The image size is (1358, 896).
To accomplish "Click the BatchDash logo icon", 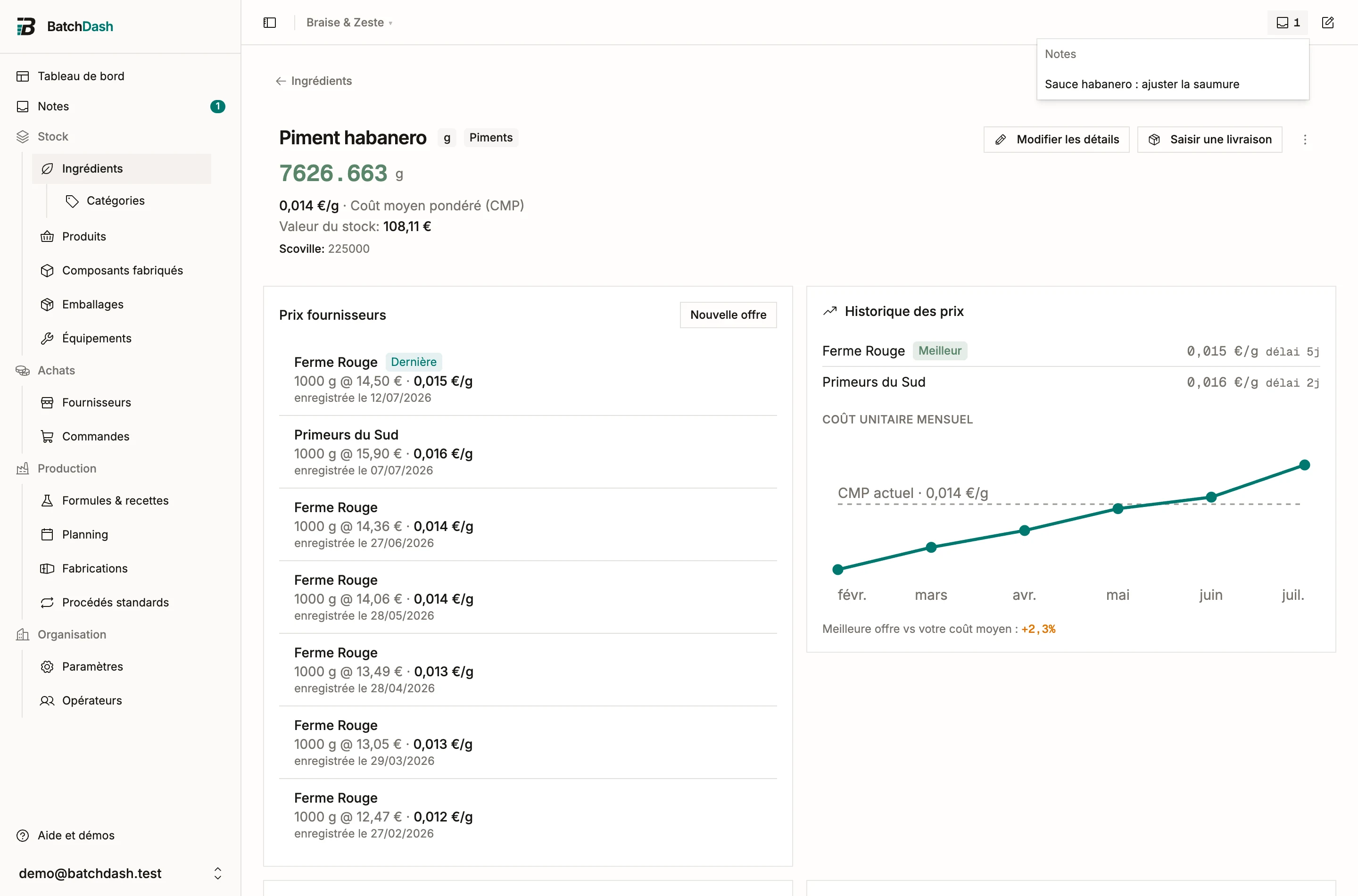I will (26, 26).
